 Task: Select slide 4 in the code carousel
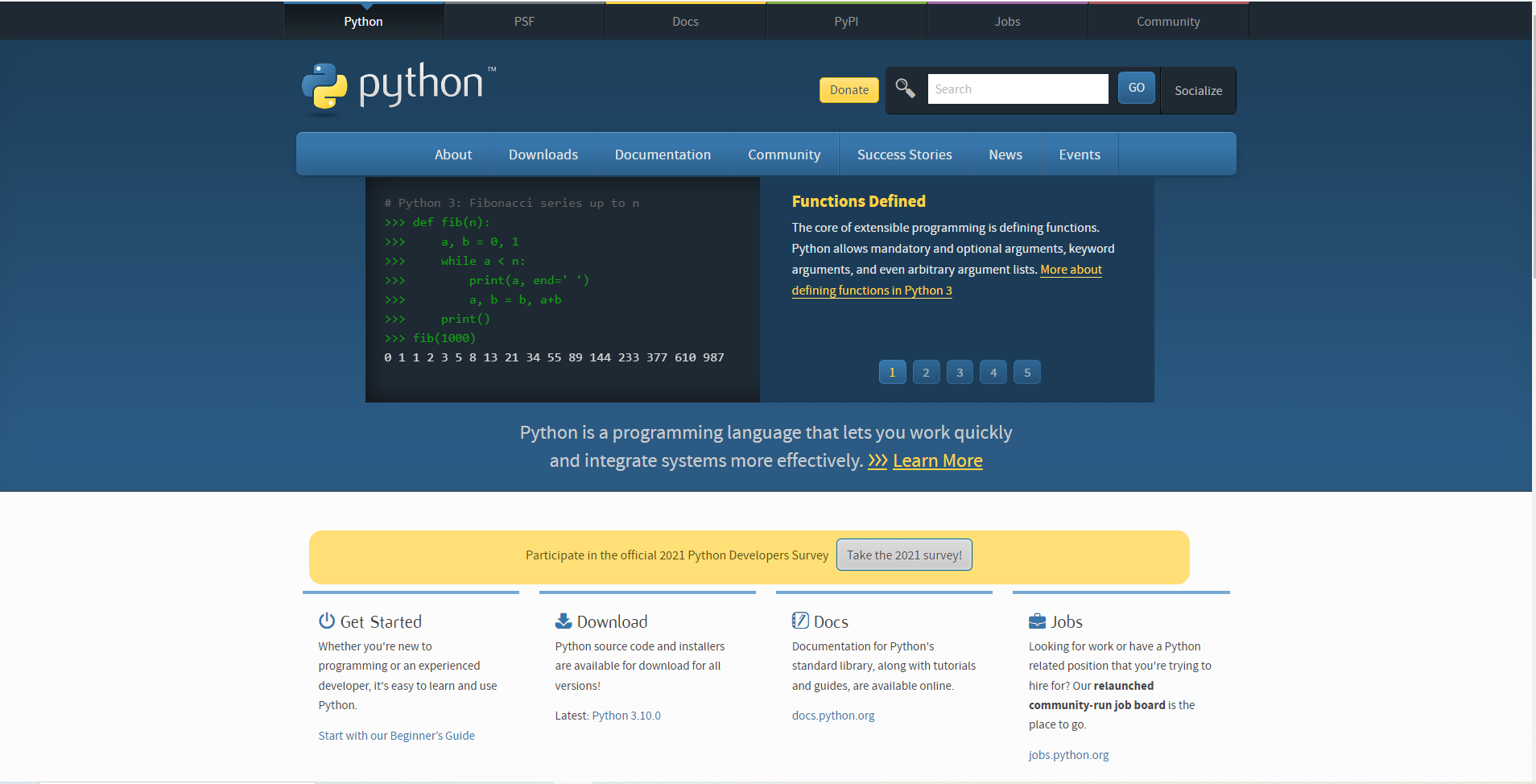[993, 372]
